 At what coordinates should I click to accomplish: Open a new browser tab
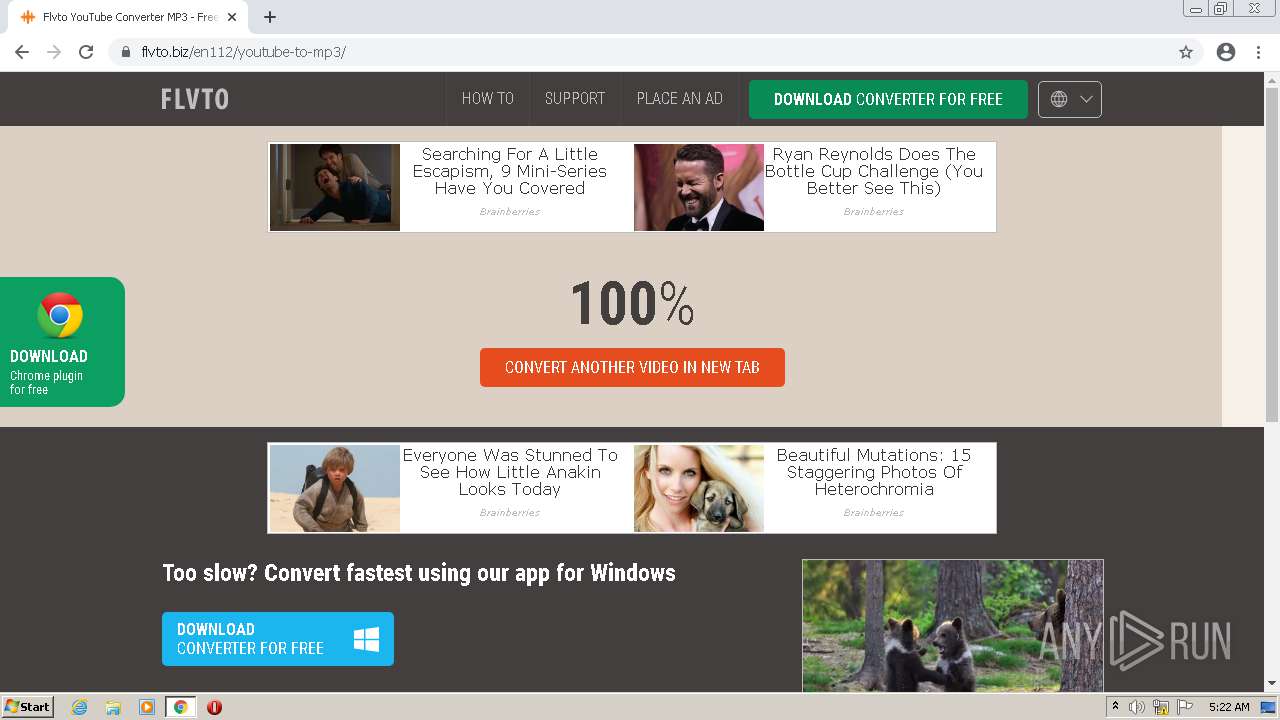coord(270,17)
